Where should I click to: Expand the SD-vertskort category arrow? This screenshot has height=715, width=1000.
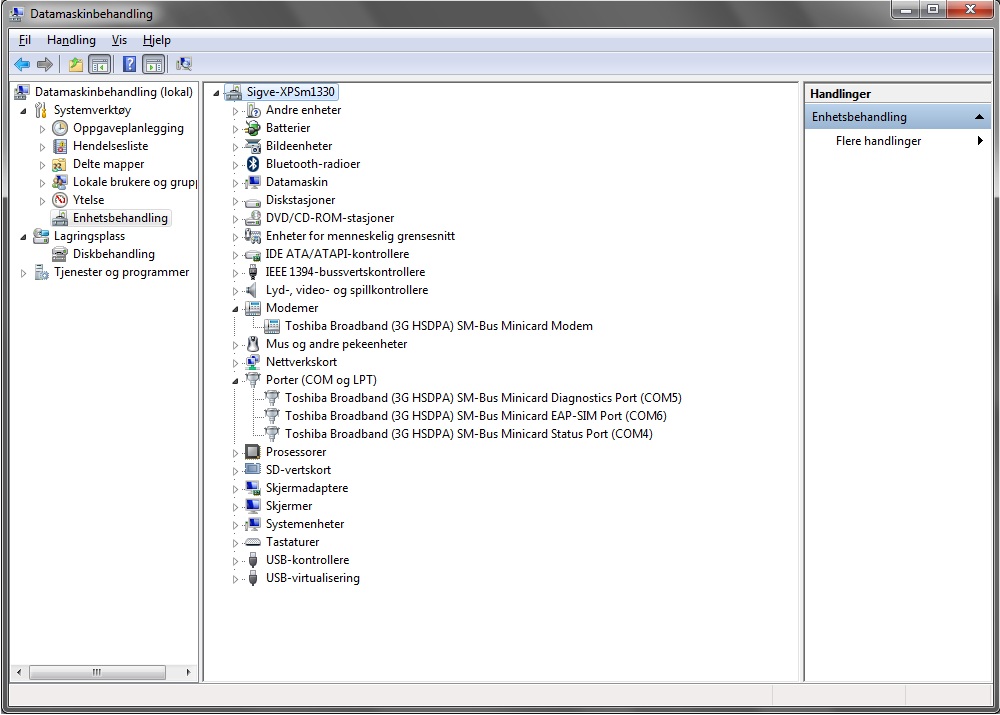pyautogui.click(x=235, y=471)
